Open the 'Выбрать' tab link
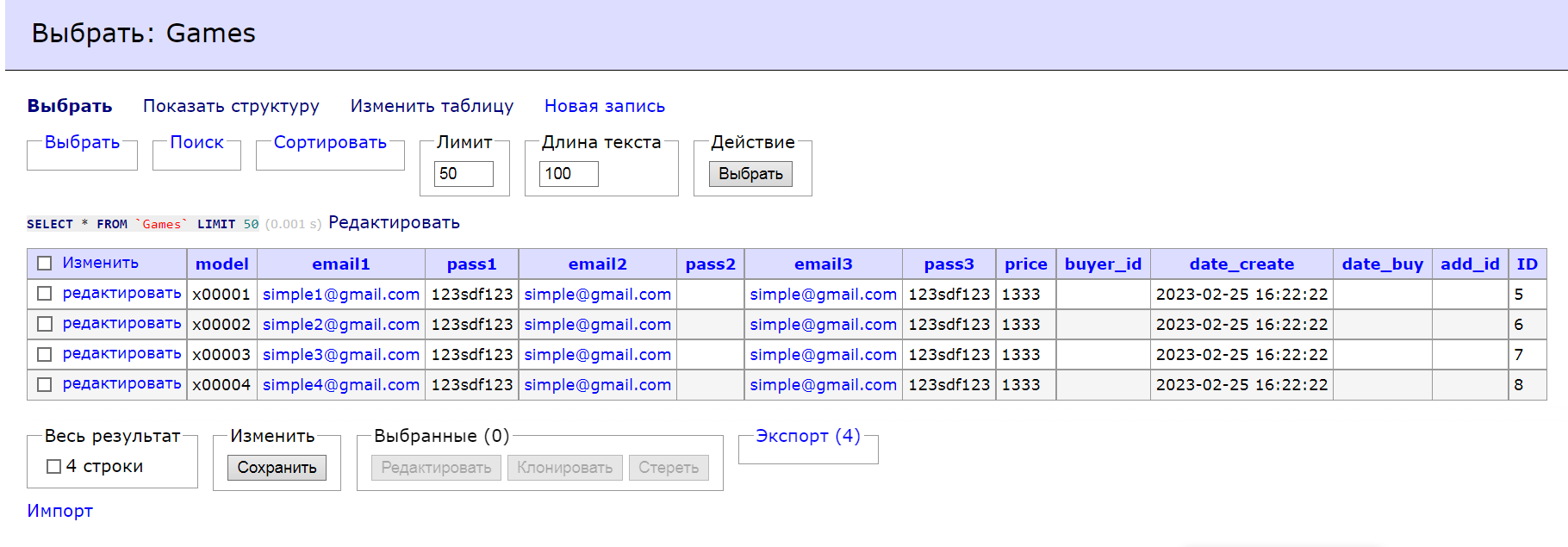The width and height of the screenshot is (1568, 547). pyautogui.click(x=70, y=106)
